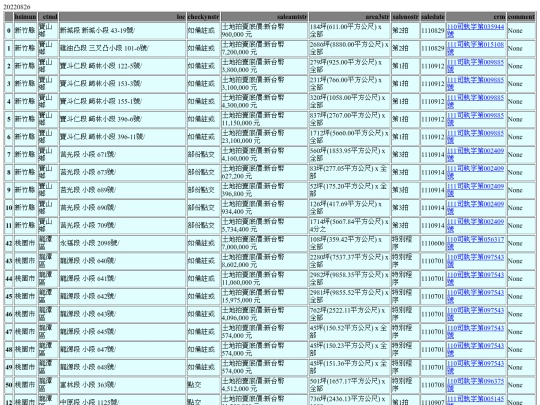
Task: Select area cell with 359.42平方公尺
Action: click(x=349, y=243)
